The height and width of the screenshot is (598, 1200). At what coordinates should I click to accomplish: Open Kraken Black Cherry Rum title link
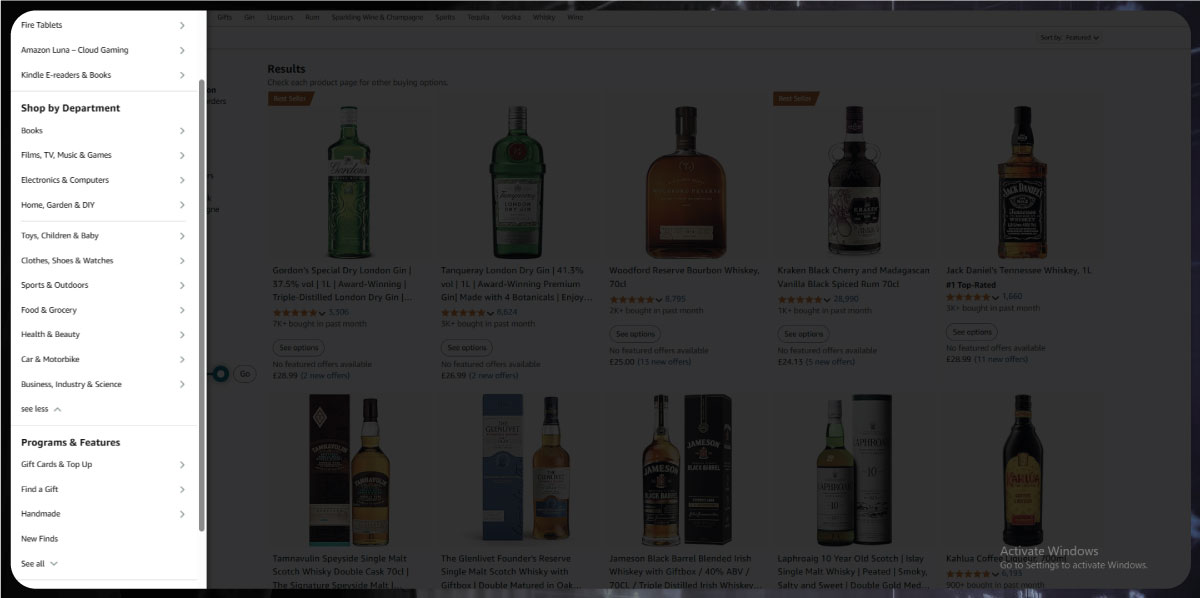(x=853, y=277)
